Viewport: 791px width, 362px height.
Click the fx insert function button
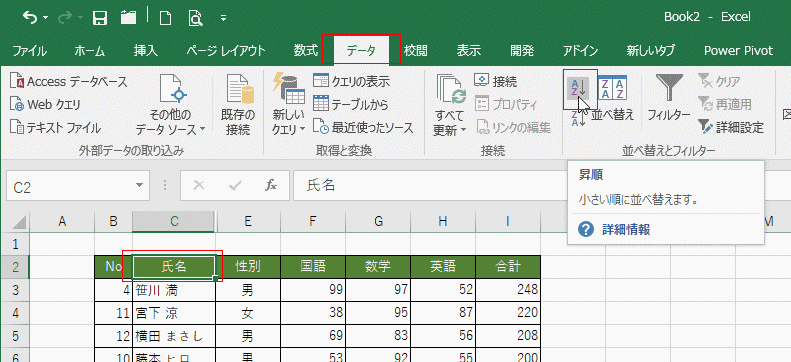pyautogui.click(x=271, y=186)
